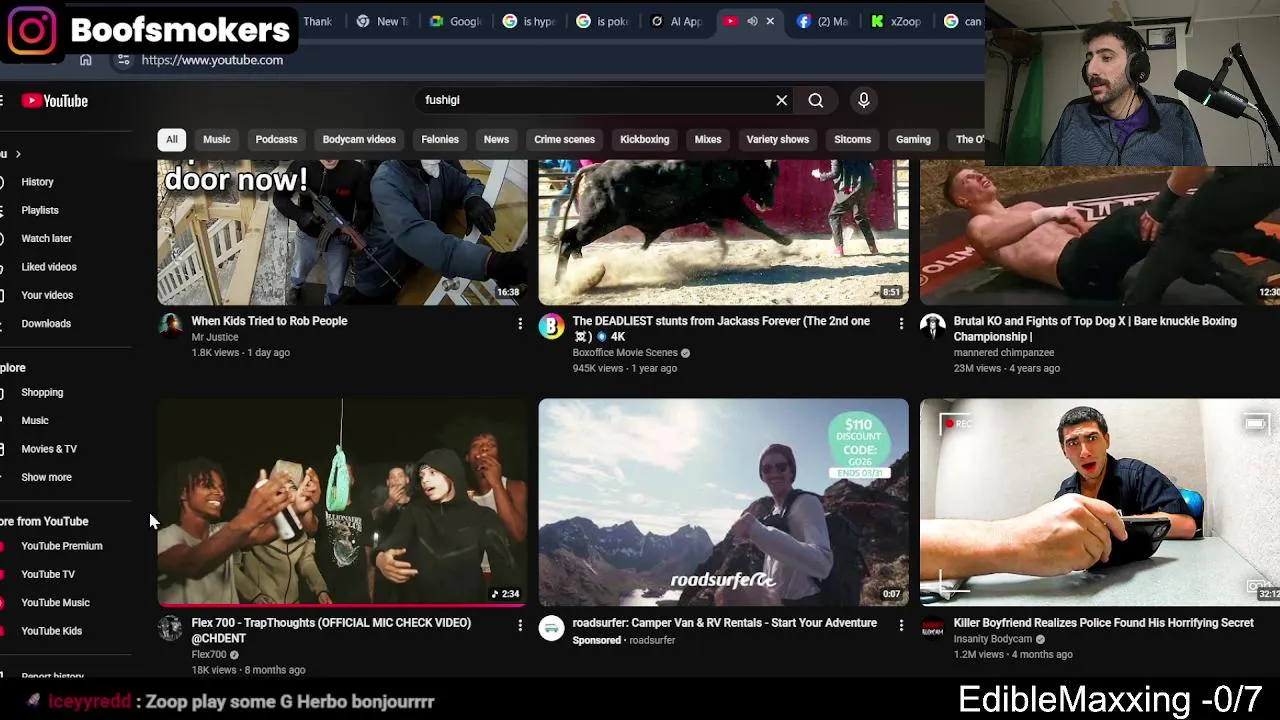
Task: Open YouTube Premium link
Action: (62, 546)
